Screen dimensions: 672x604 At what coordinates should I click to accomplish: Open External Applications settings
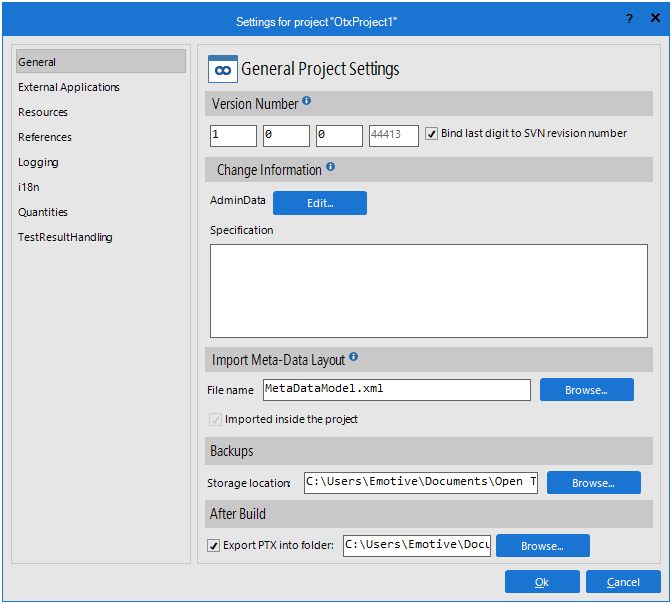tap(69, 87)
